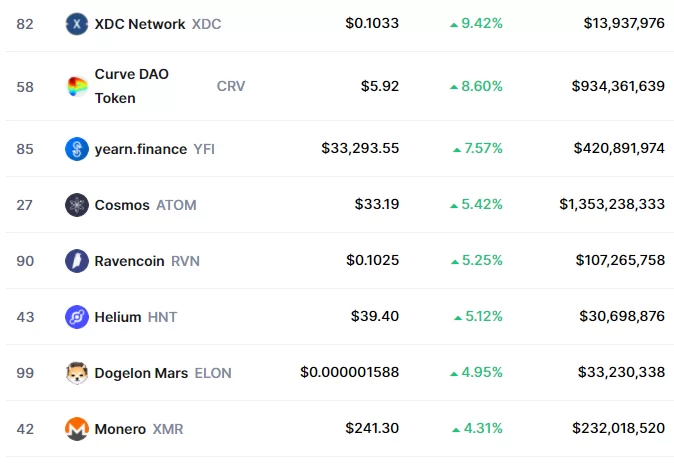Click the XDC Network coin logo
This screenshot has width=674, height=470.
[77, 23]
